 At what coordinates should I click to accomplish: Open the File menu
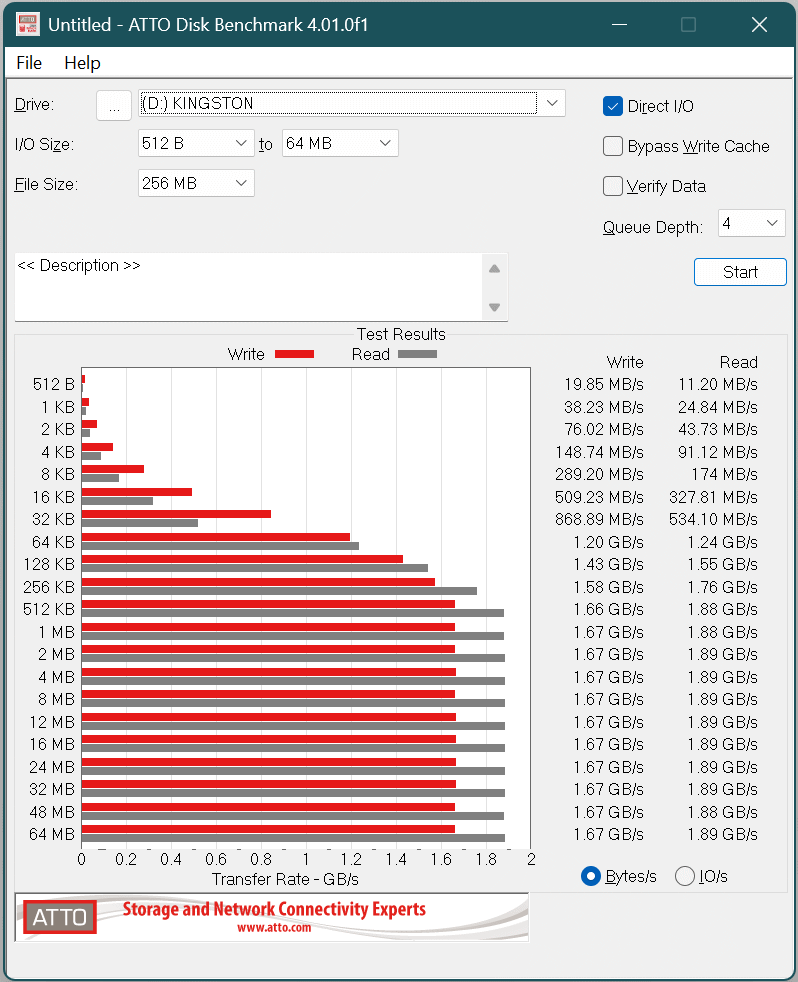pyautogui.click(x=29, y=63)
